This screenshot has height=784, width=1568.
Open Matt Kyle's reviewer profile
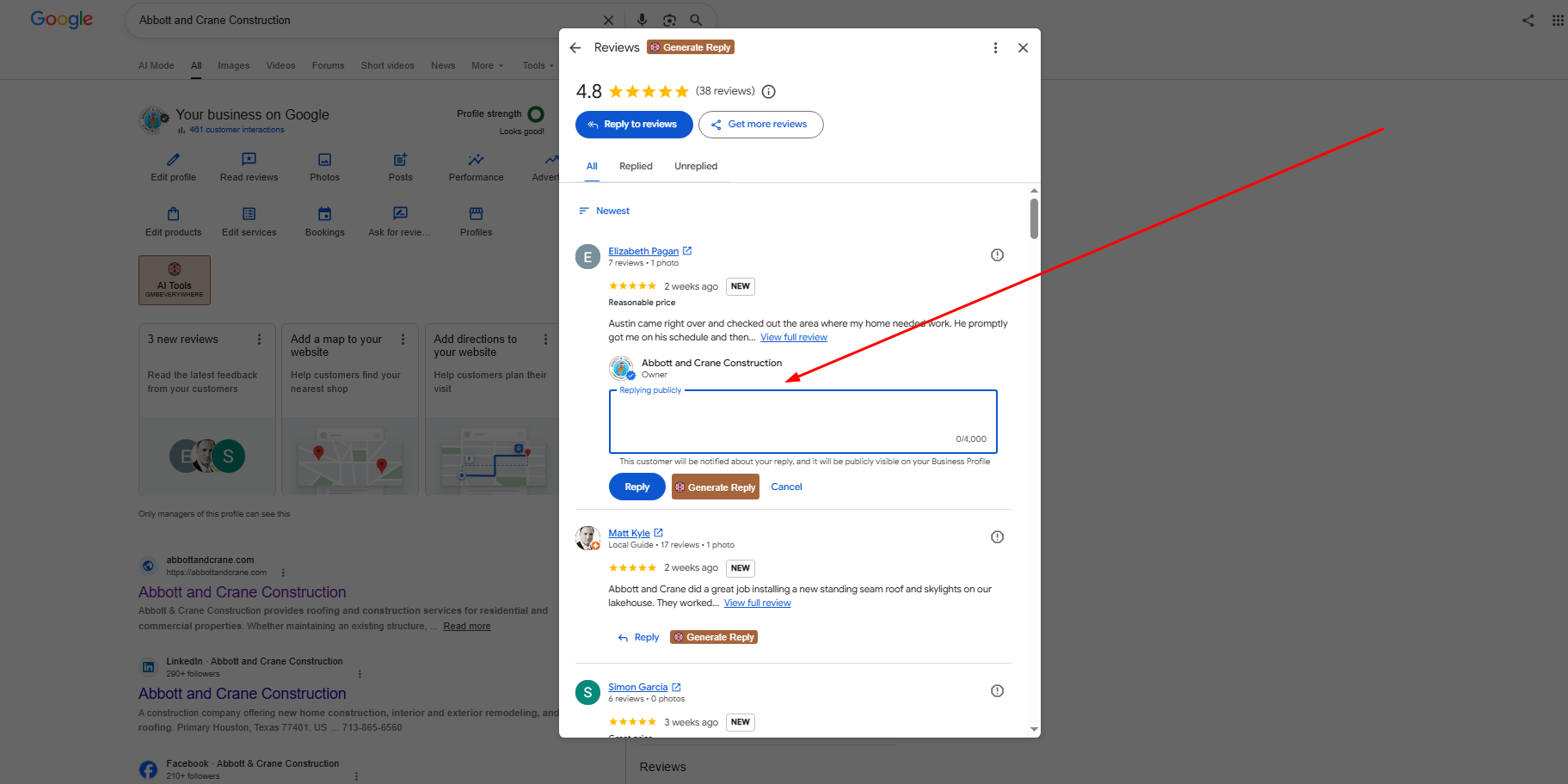(629, 533)
